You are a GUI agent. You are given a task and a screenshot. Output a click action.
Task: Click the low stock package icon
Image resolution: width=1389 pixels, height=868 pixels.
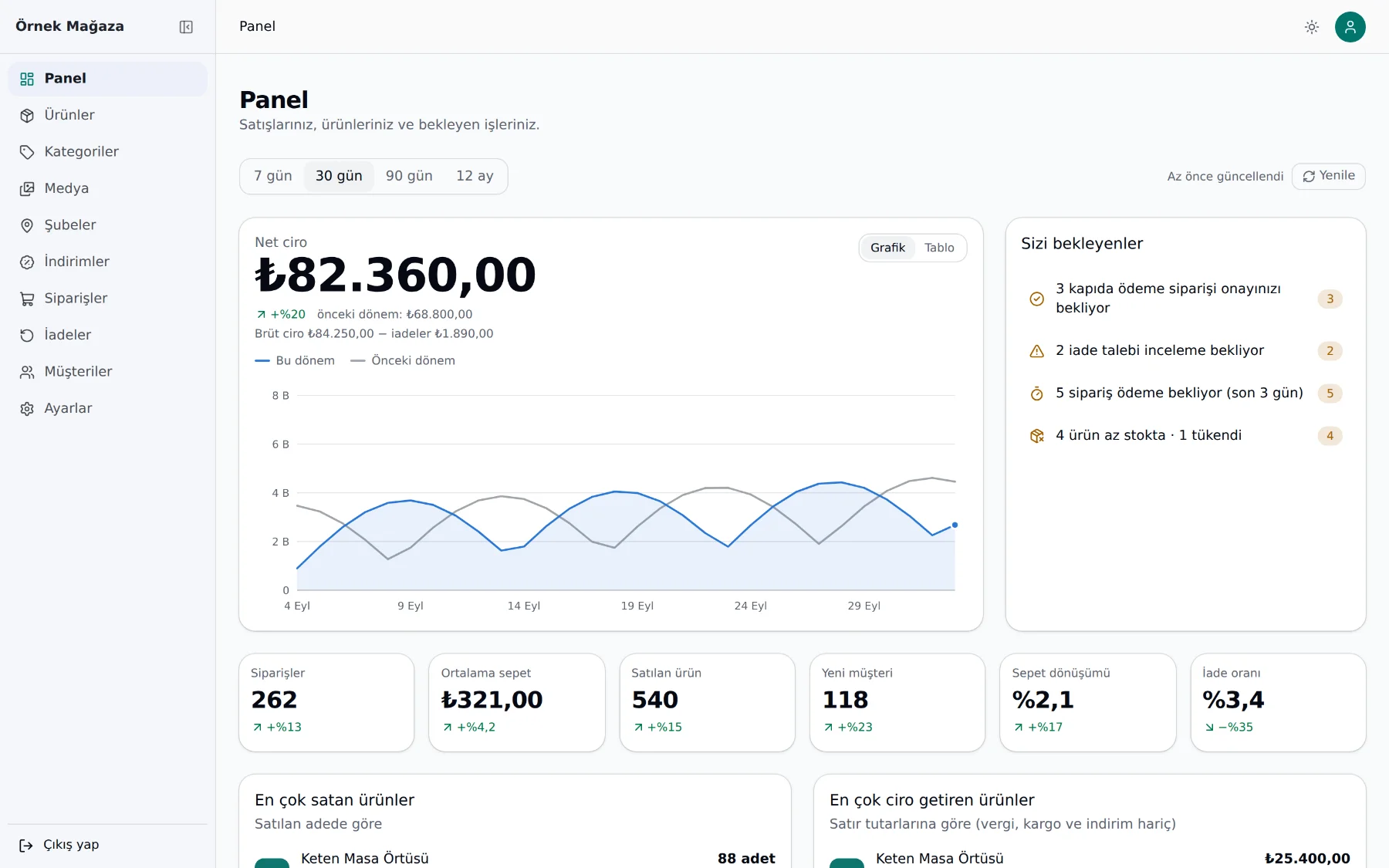point(1037,436)
